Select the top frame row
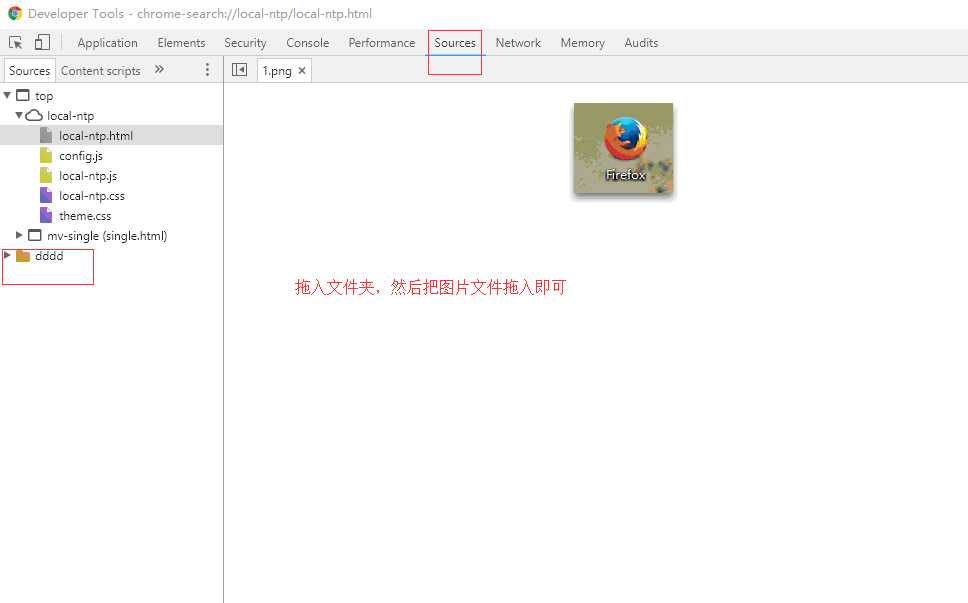 pyautogui.click(x=111, y=96)
